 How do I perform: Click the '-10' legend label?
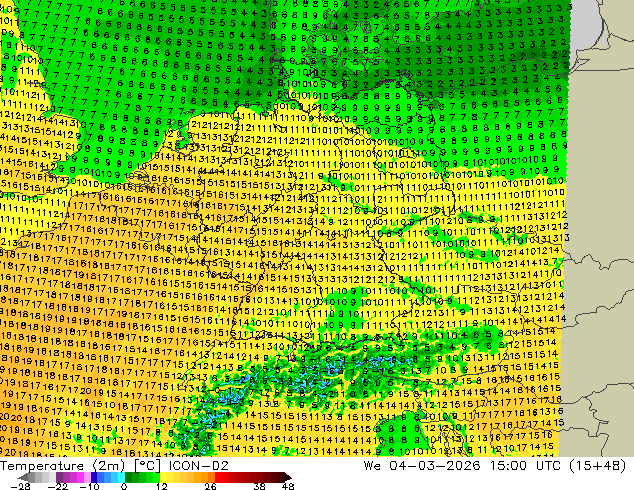coord(89,486)
